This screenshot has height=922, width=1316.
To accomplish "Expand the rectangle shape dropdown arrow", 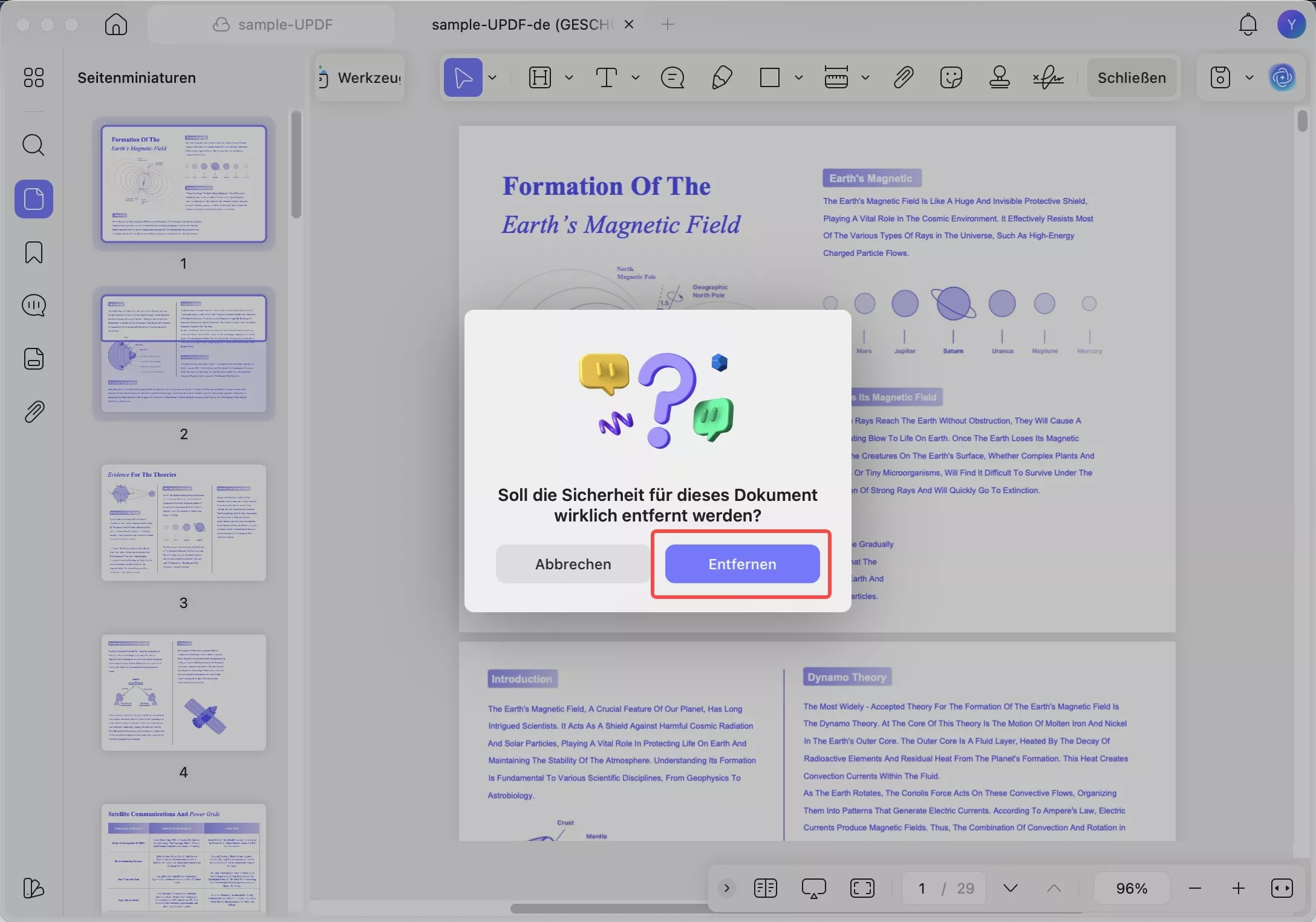I will click(799, 77).
